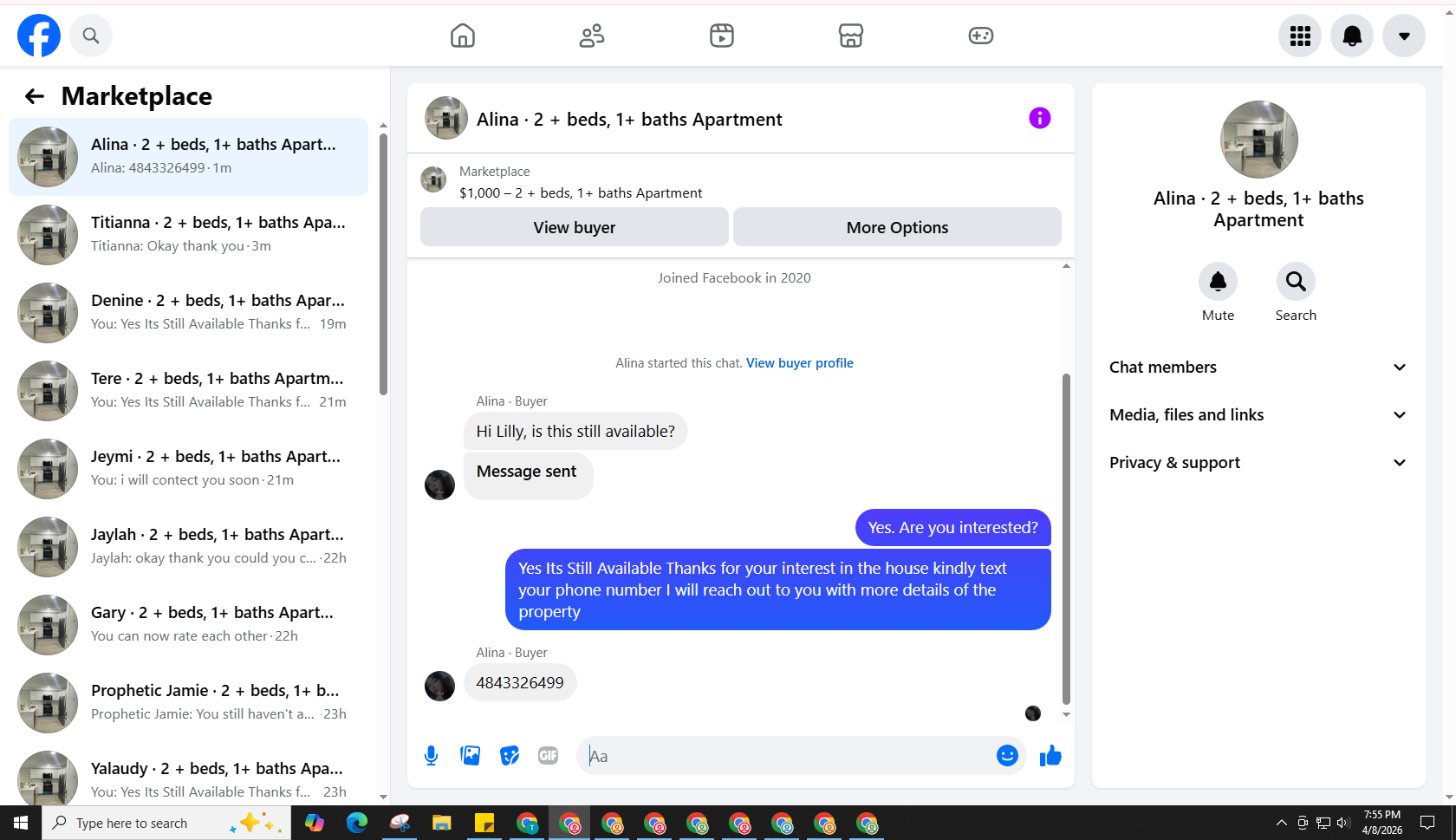Expand Privacy & support section

1258,463
